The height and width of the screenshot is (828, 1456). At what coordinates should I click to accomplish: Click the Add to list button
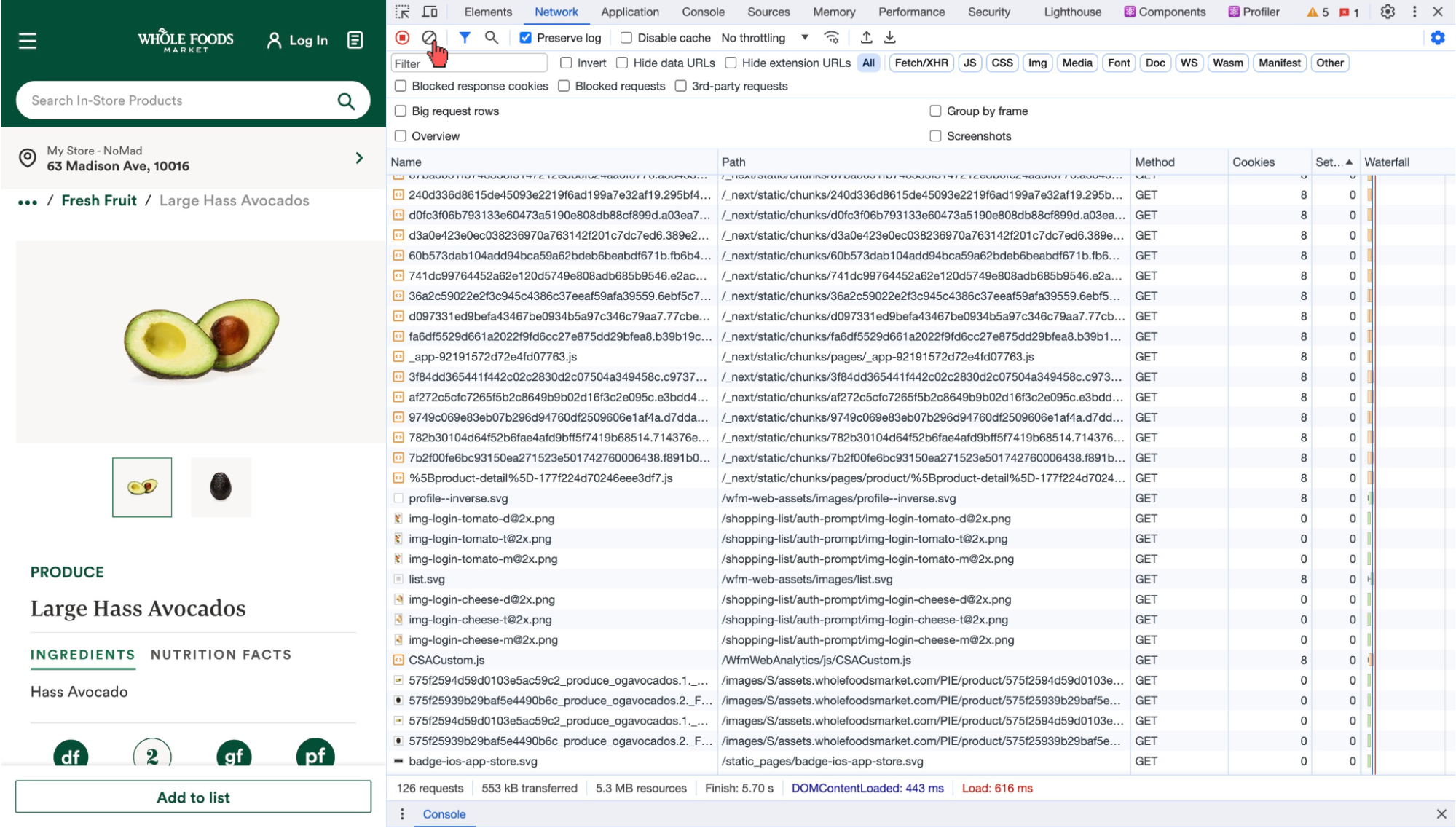193,797
